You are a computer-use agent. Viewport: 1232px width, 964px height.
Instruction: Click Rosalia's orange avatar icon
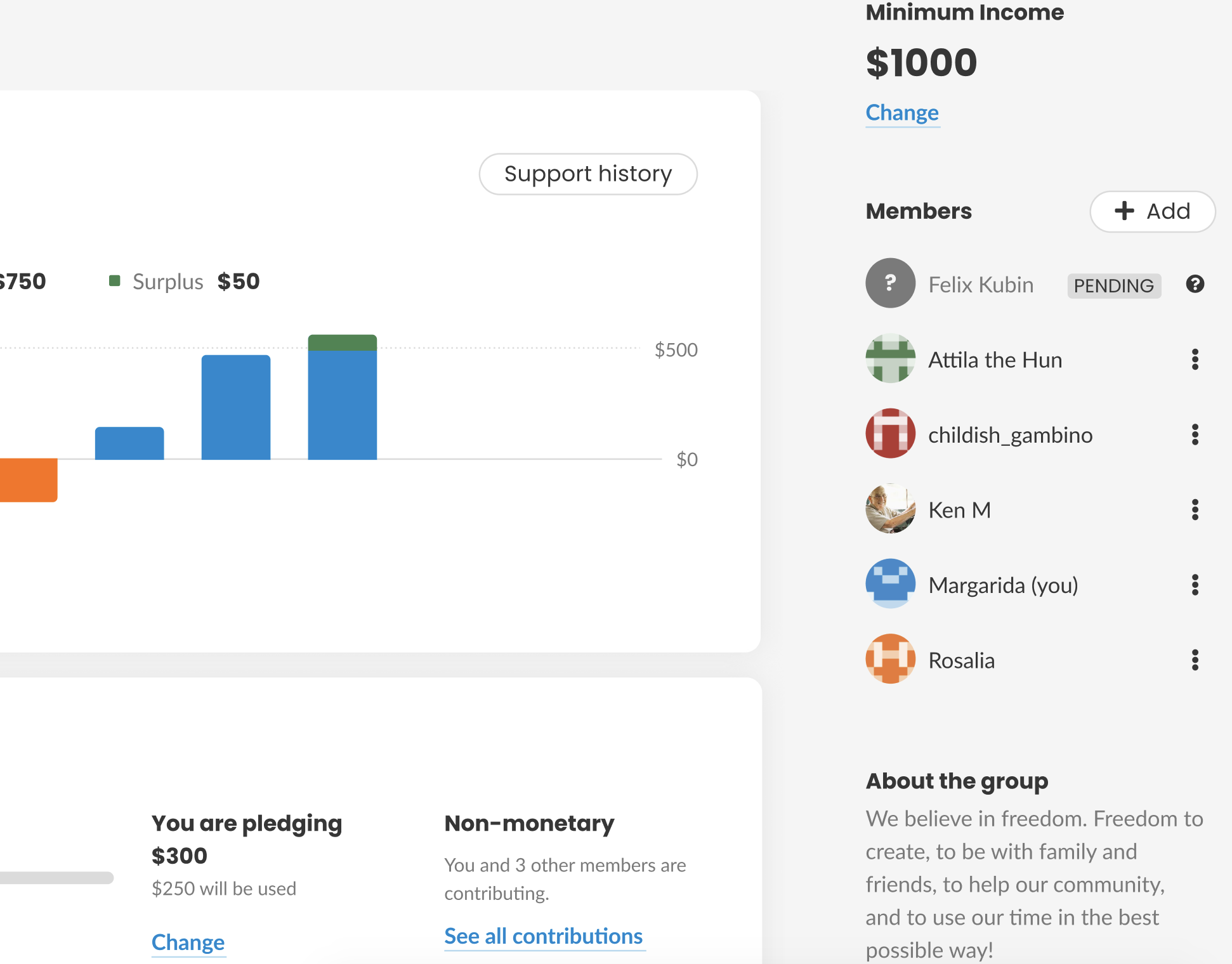click(890, 659)
